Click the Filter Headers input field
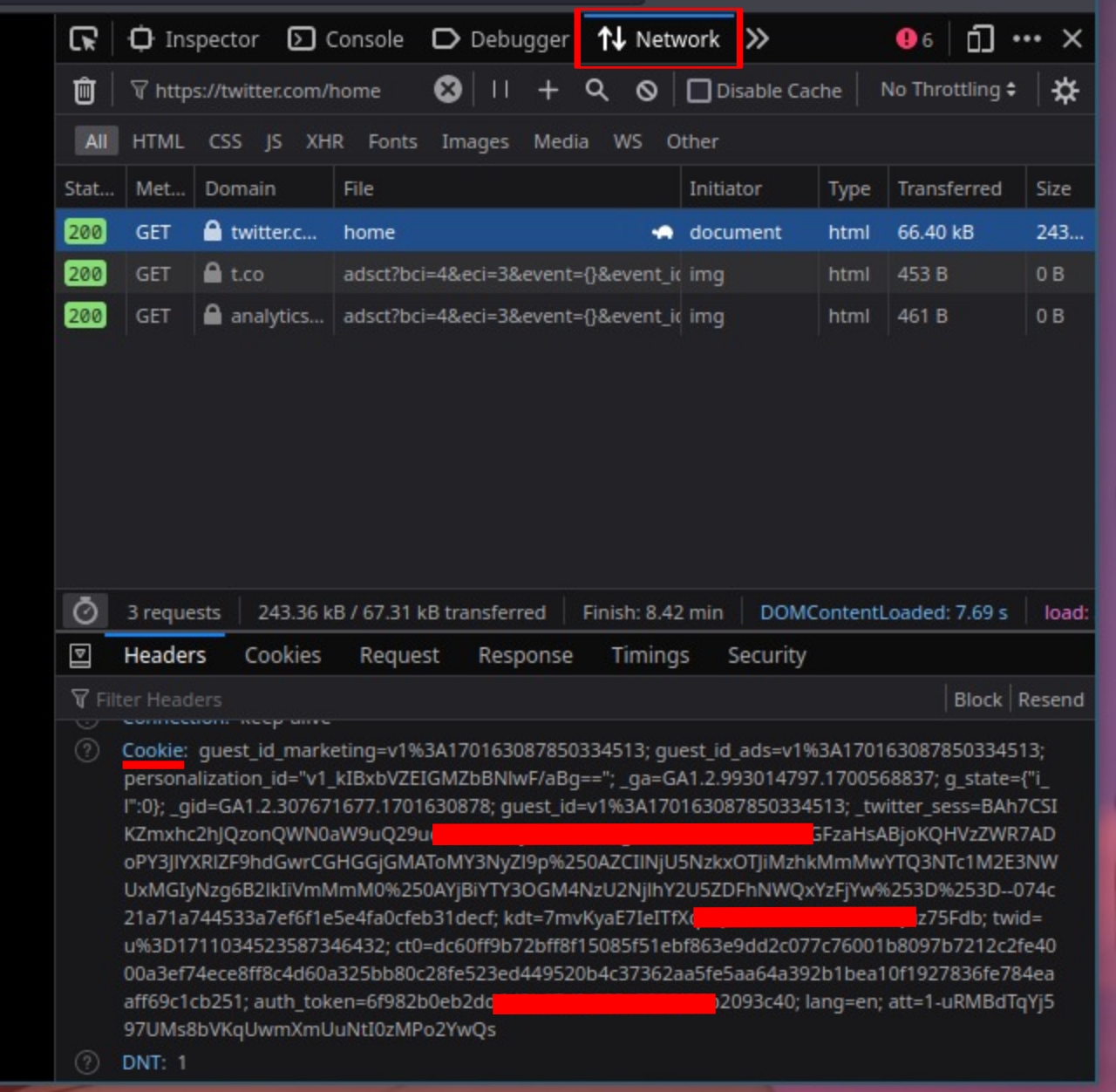This screenshot has height=1092, width=1116. (506, 700)
